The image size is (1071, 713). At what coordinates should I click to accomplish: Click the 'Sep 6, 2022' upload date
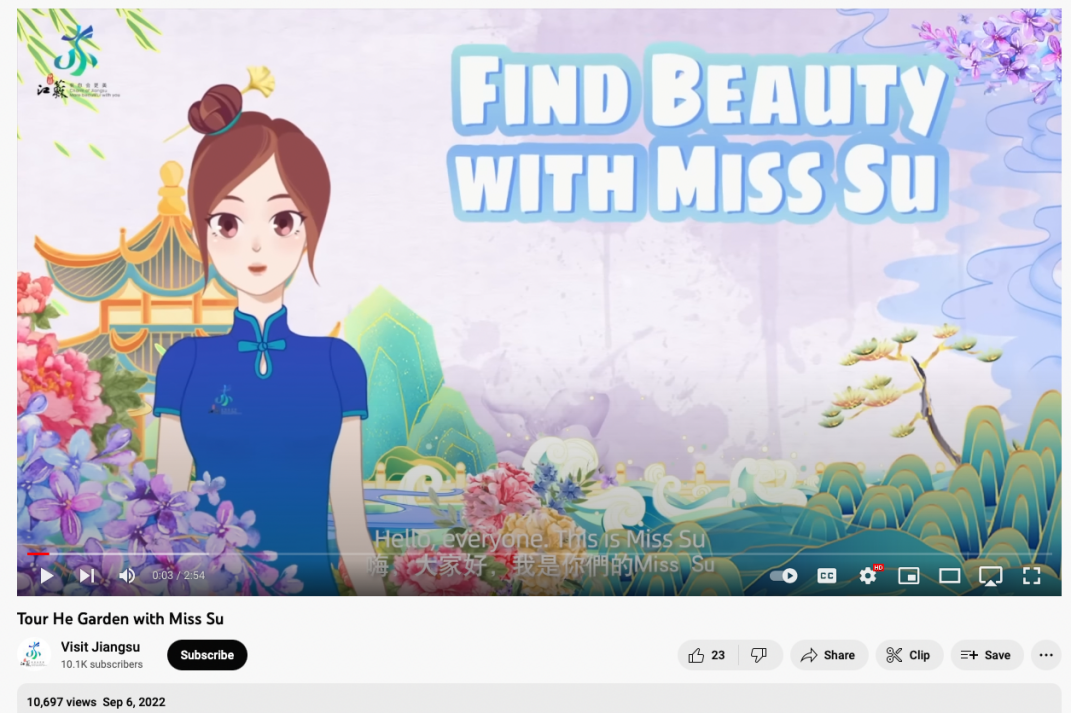(x=134, y=702)
